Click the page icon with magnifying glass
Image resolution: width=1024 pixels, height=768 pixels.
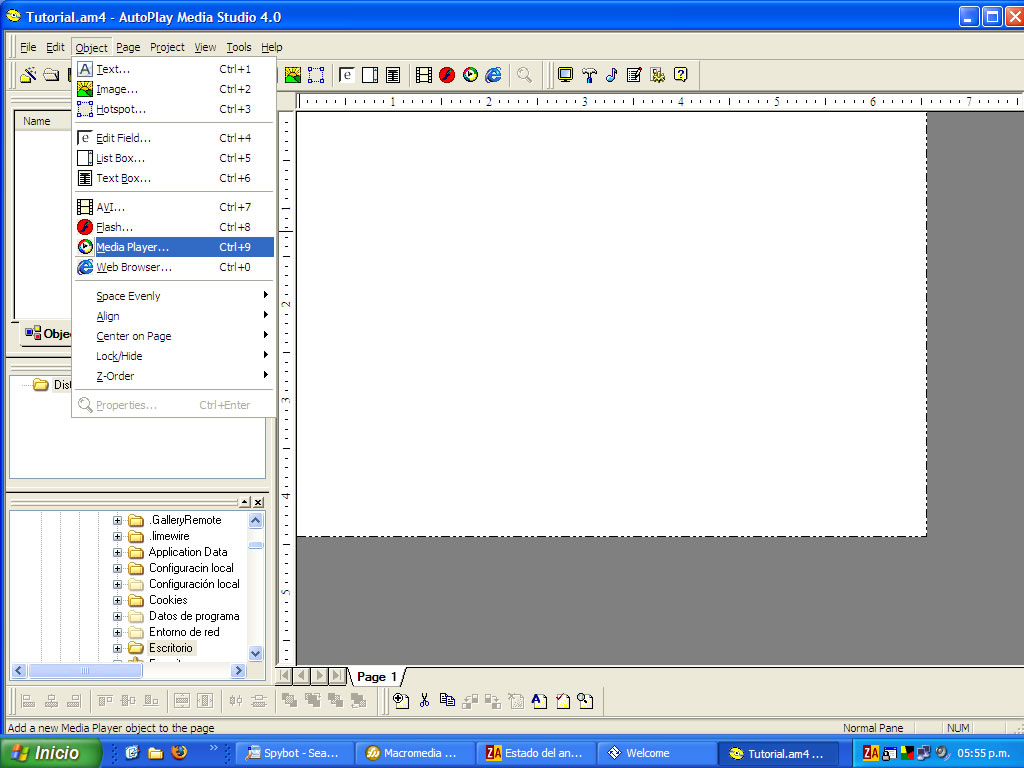[586, 701]
